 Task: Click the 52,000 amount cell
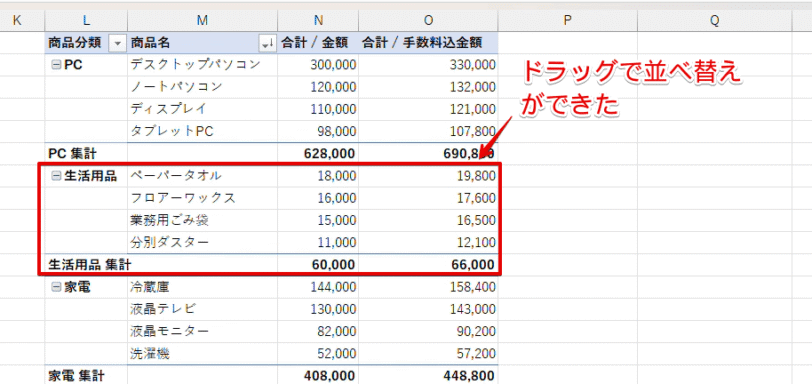[318, 354]
